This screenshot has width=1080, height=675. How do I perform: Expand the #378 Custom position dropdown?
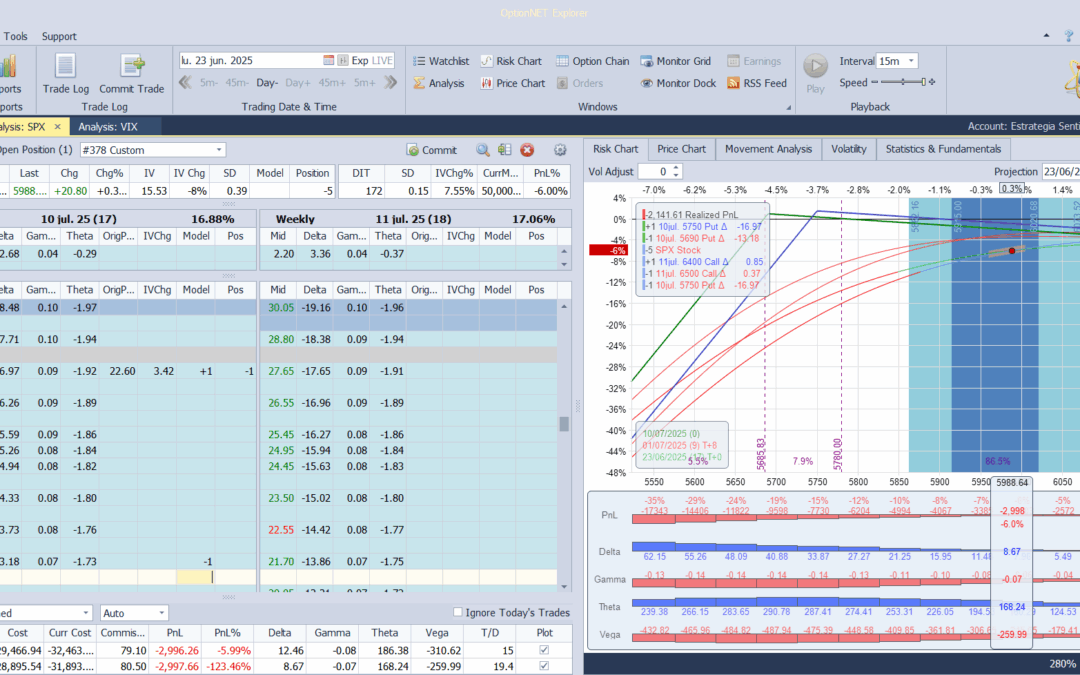point(219,150)
